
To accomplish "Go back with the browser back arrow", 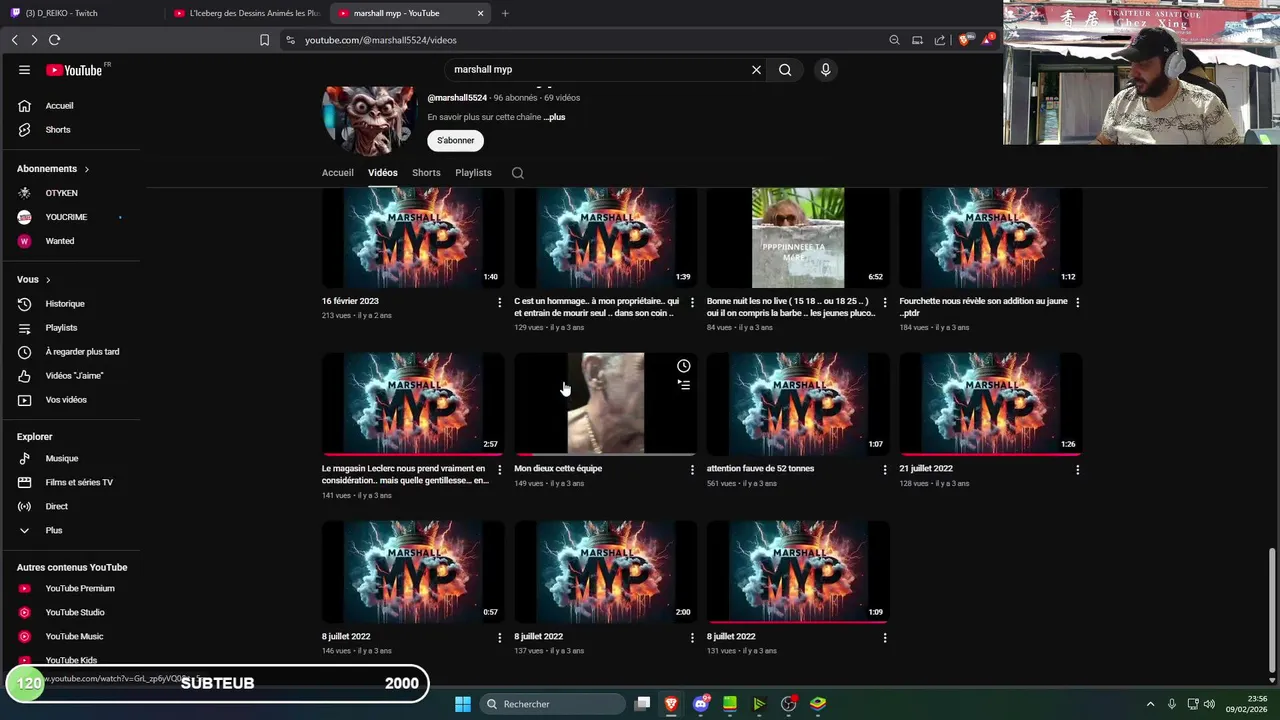I will click(14, 40).
